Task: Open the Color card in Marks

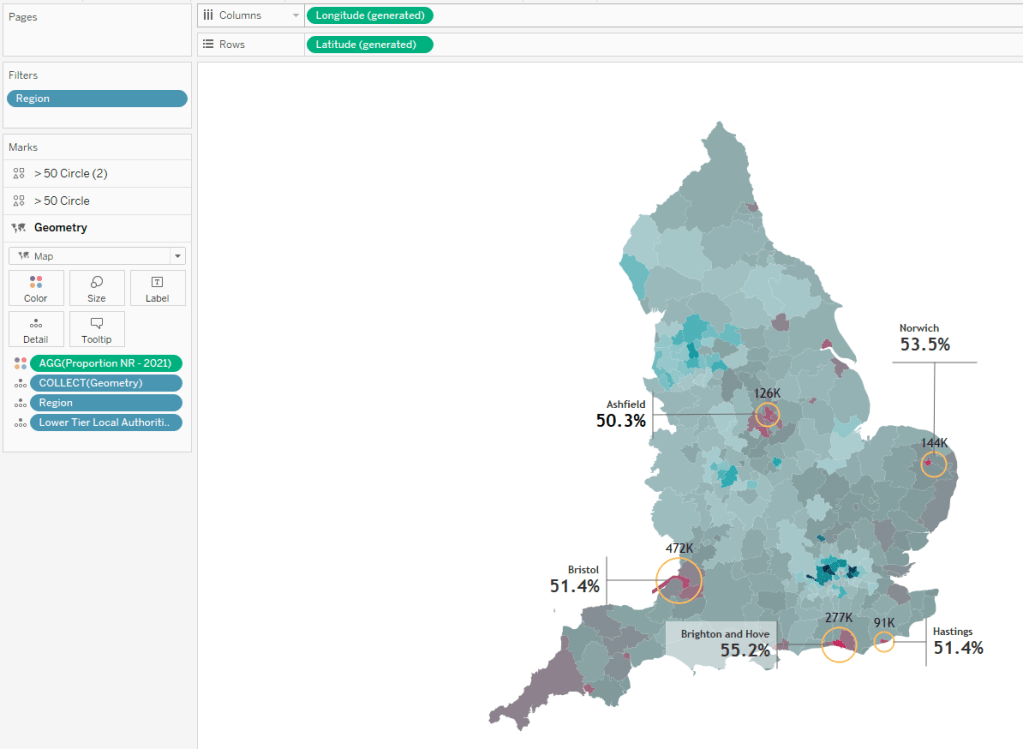Action: tap(36, 288)
